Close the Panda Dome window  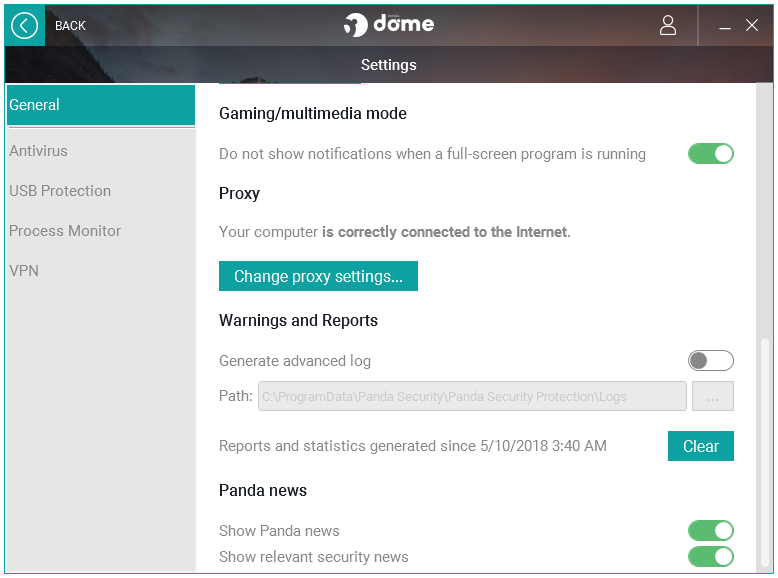[752, 26]
